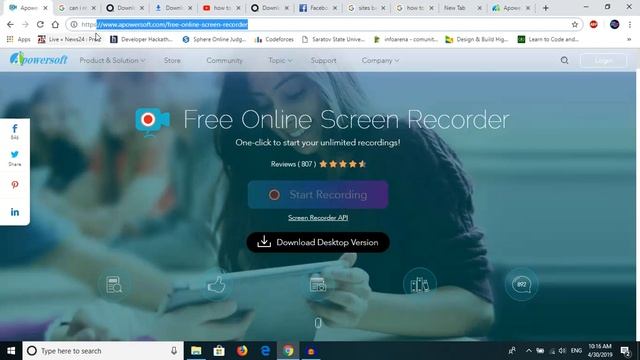The image size is (640, 360).
Task: Click the Type here to search box
Action: (103, 351)
